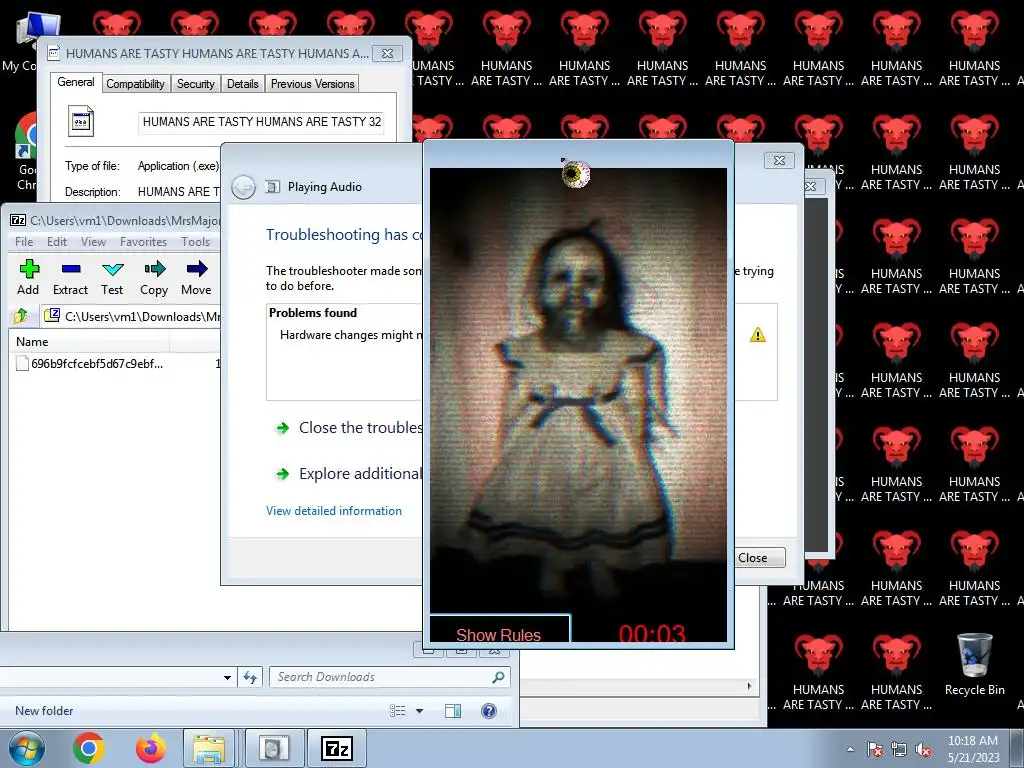1024x768 pixels.
Task: Click the Name column header in 7-Zip
Action: click(89, 342)
